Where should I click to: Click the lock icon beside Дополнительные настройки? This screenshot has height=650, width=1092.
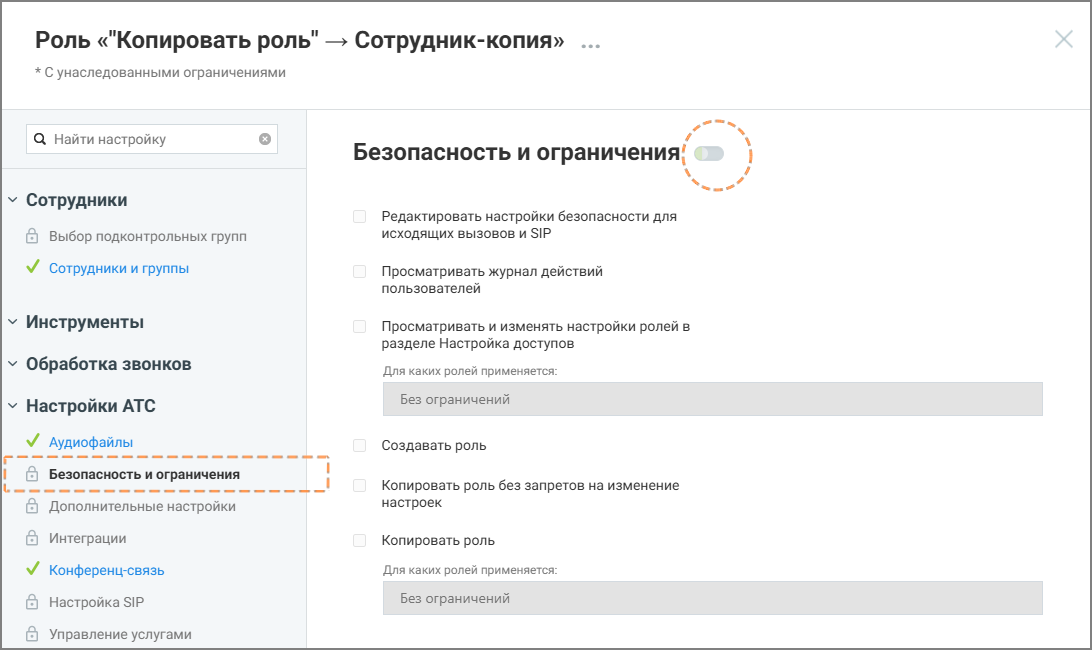(32, 506)
